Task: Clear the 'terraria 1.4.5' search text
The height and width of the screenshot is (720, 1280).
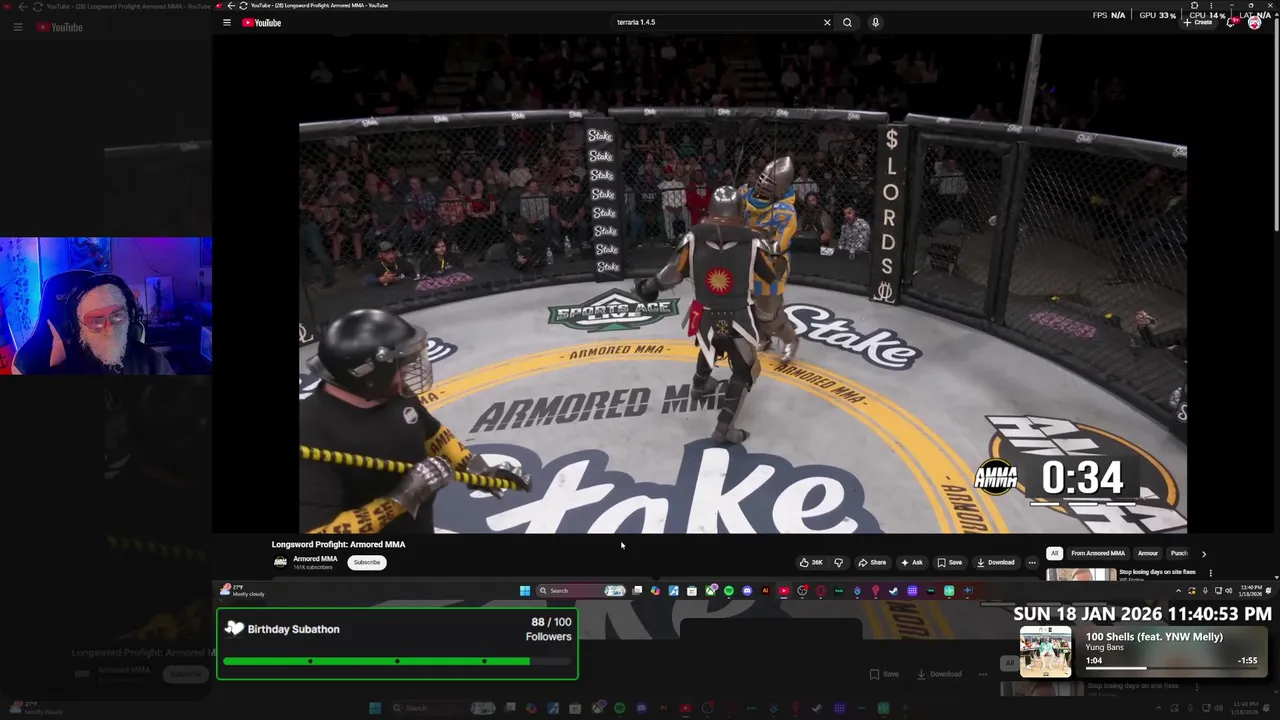Action: 827,22
